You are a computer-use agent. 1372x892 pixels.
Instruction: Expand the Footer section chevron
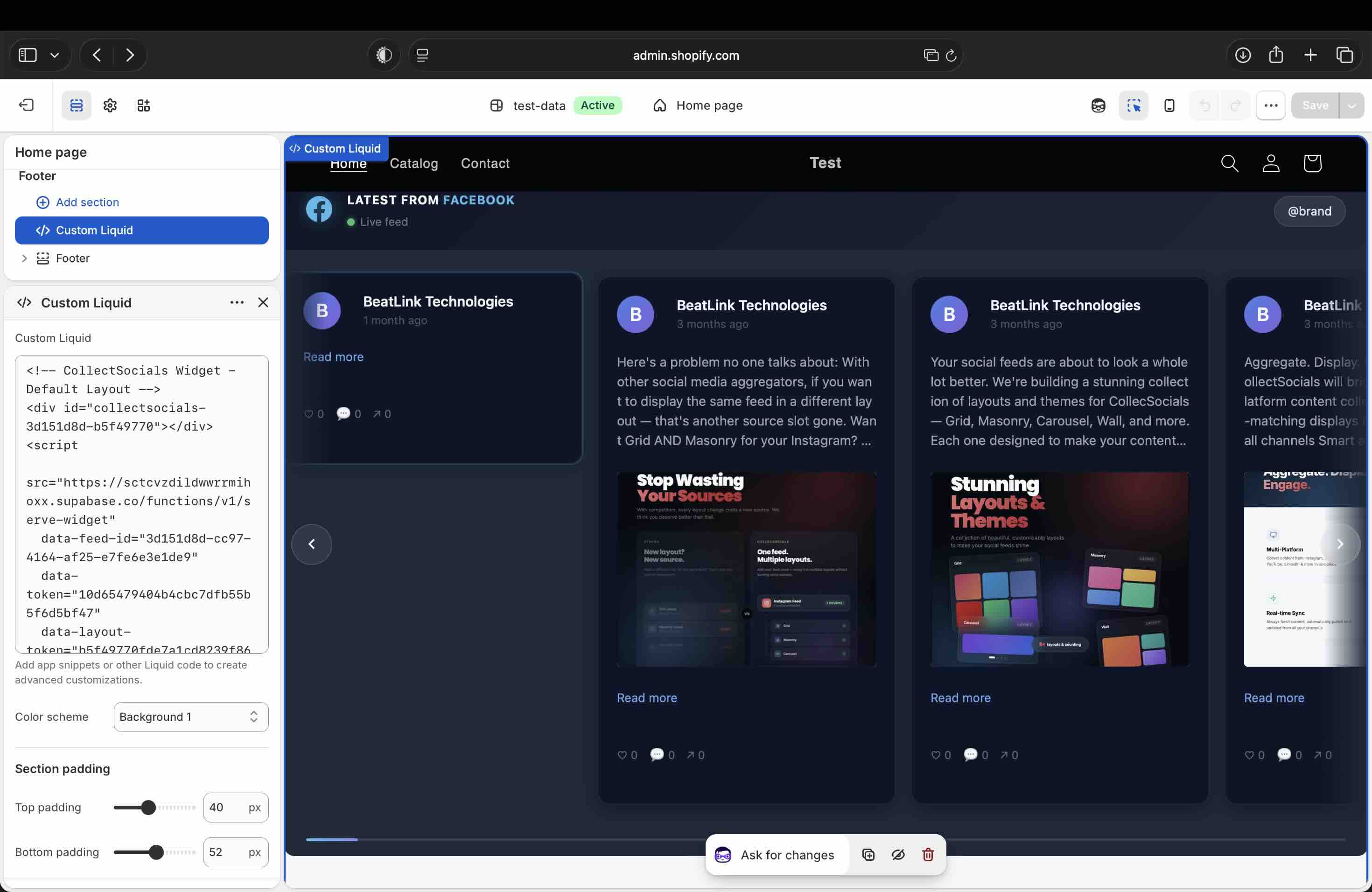pos(24,258)
